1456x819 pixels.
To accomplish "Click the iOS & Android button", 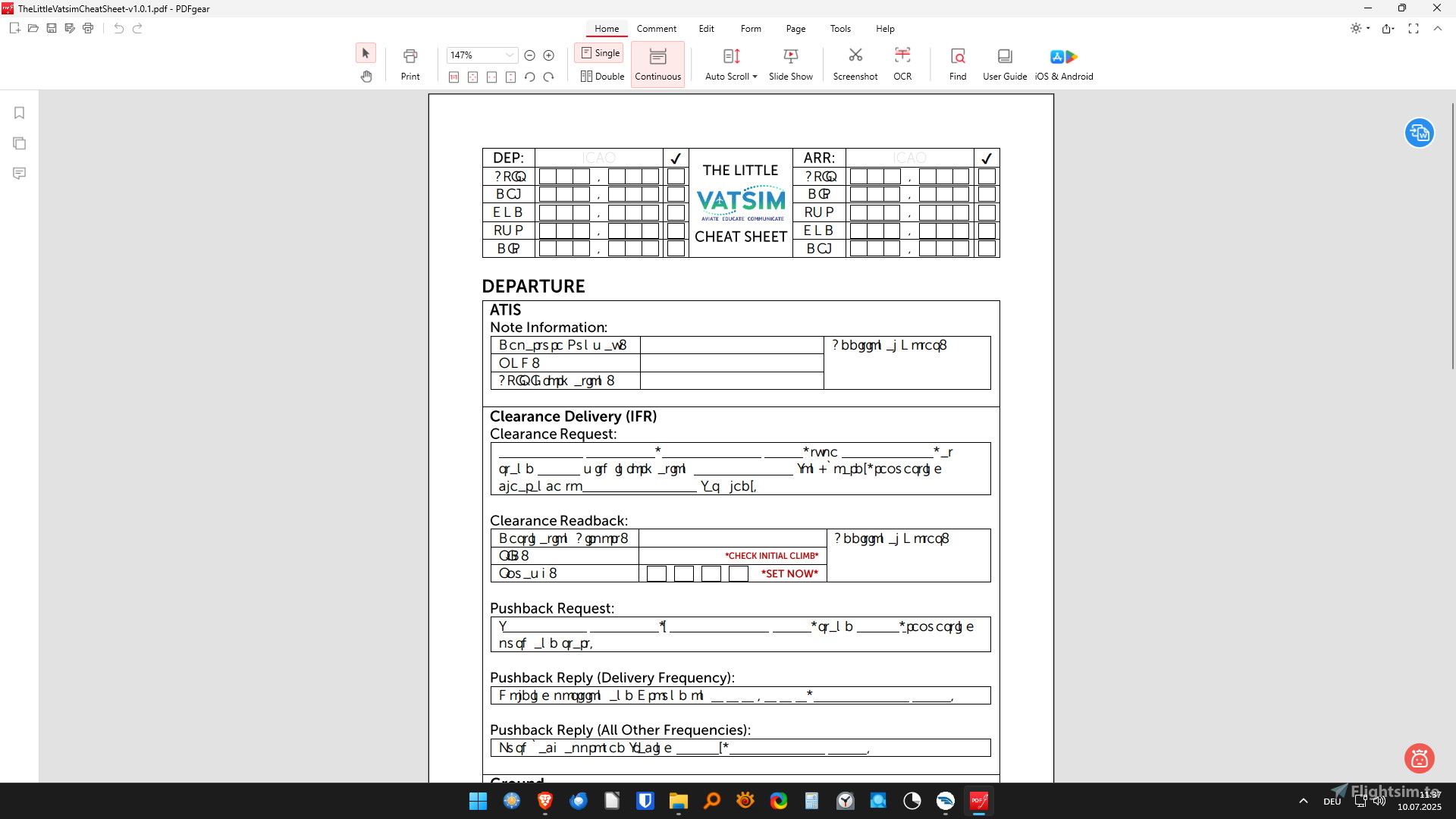I will point(1063,64).
